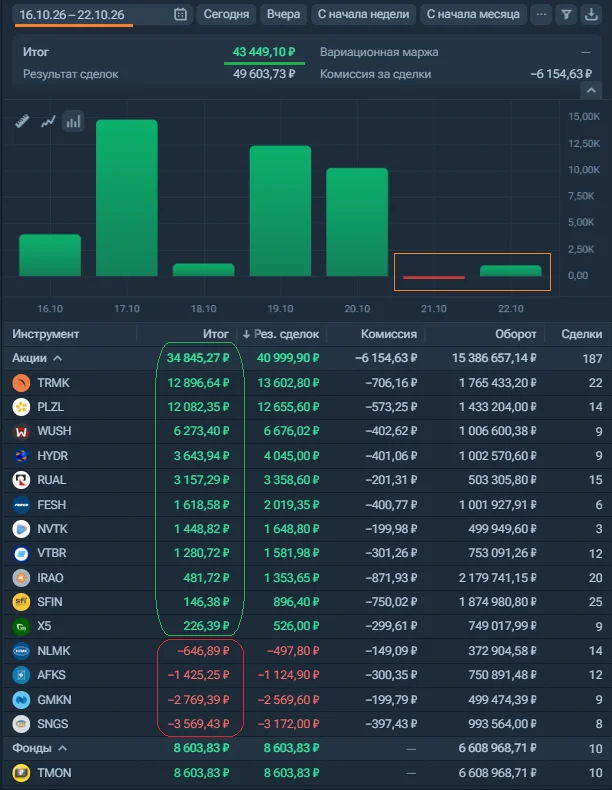Collapse the Акции group
The height and width of the screenshot is (790, 612).
pos(57,358)
